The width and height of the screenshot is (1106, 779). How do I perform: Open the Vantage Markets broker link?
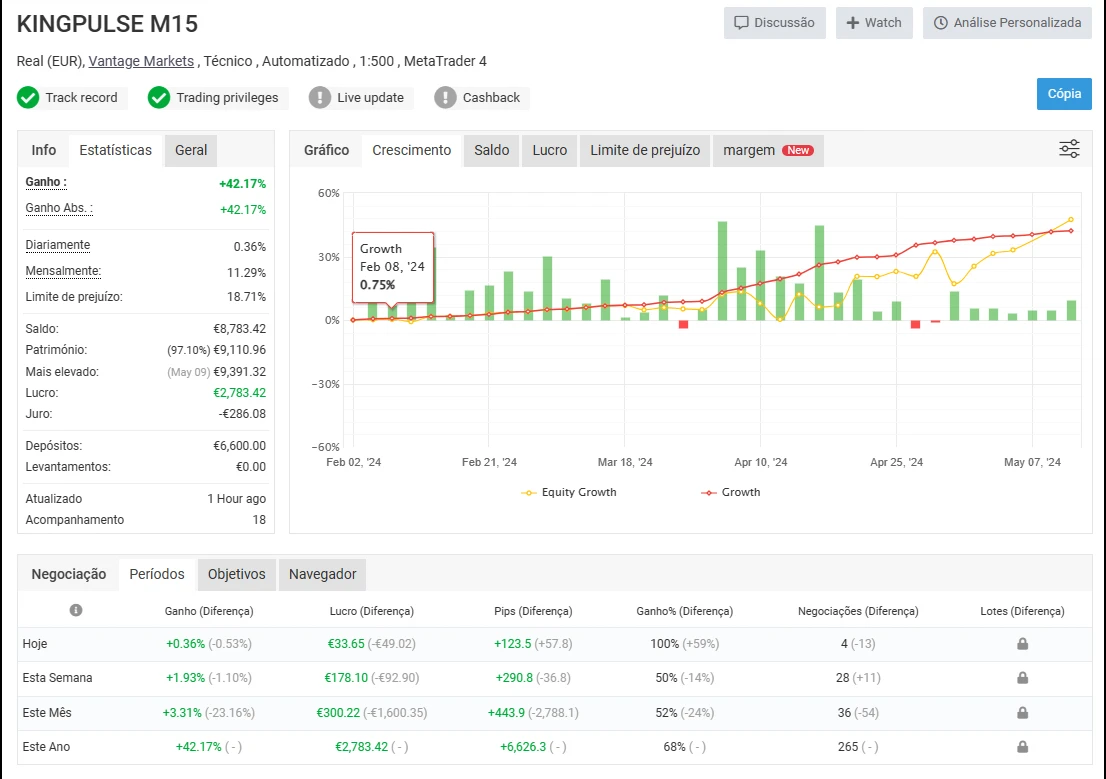pyautogui.click(x=141, y=61)
